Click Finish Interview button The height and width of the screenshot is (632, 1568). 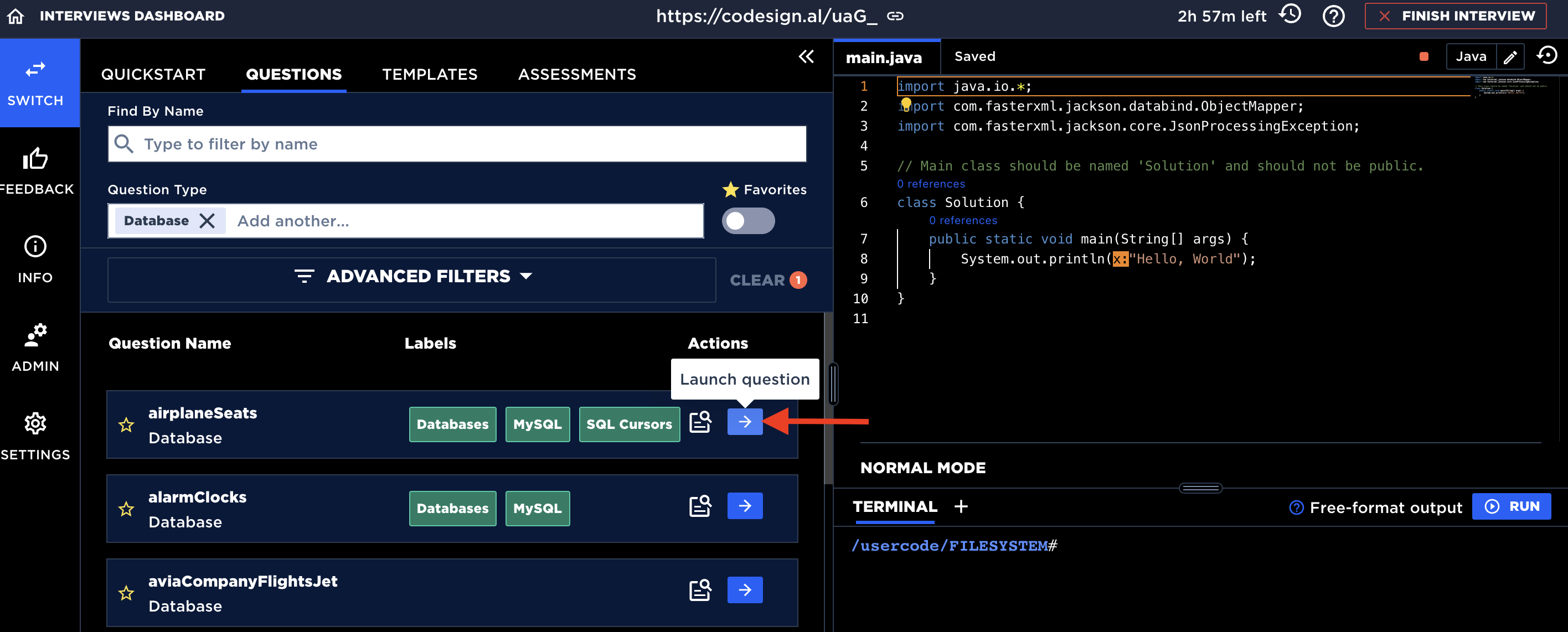(x=1455, y=16)
